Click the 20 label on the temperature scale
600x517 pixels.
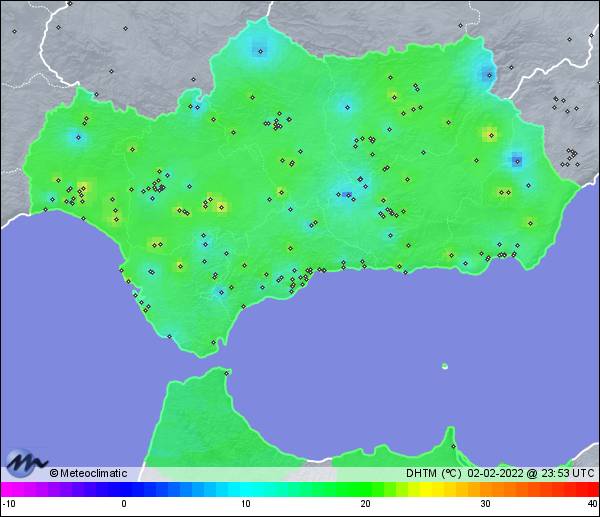[x=365, y=504]
